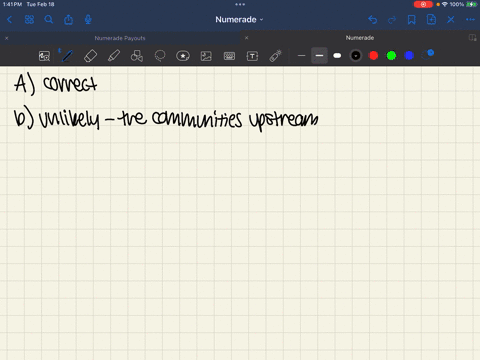480x360 pixels.
Task: Pick the blue color swatch
Action: [409, 56]
